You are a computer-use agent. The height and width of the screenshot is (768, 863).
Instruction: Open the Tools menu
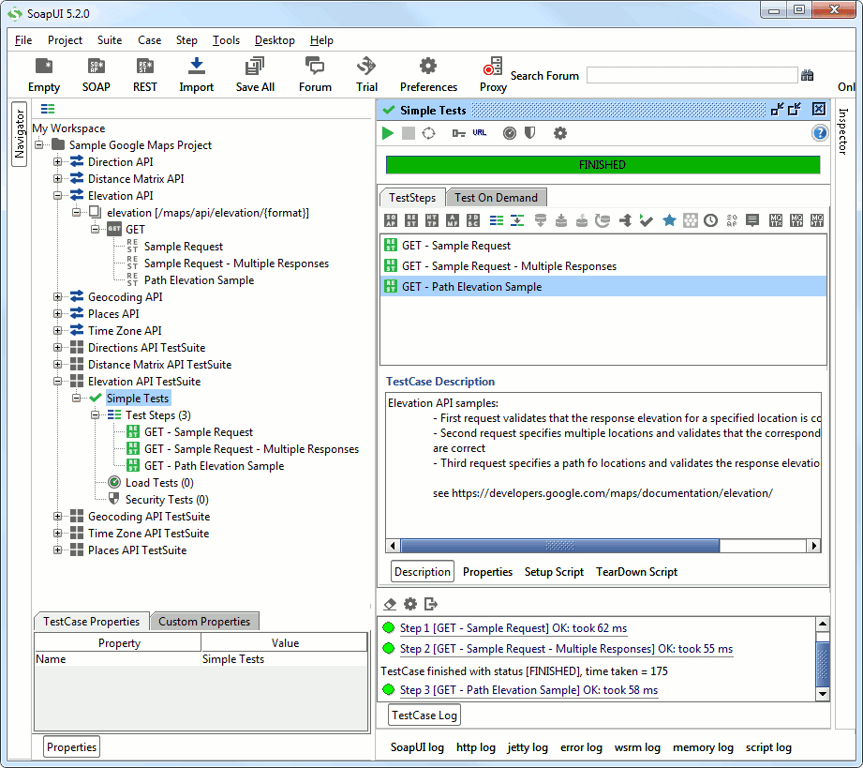(226, 40)
